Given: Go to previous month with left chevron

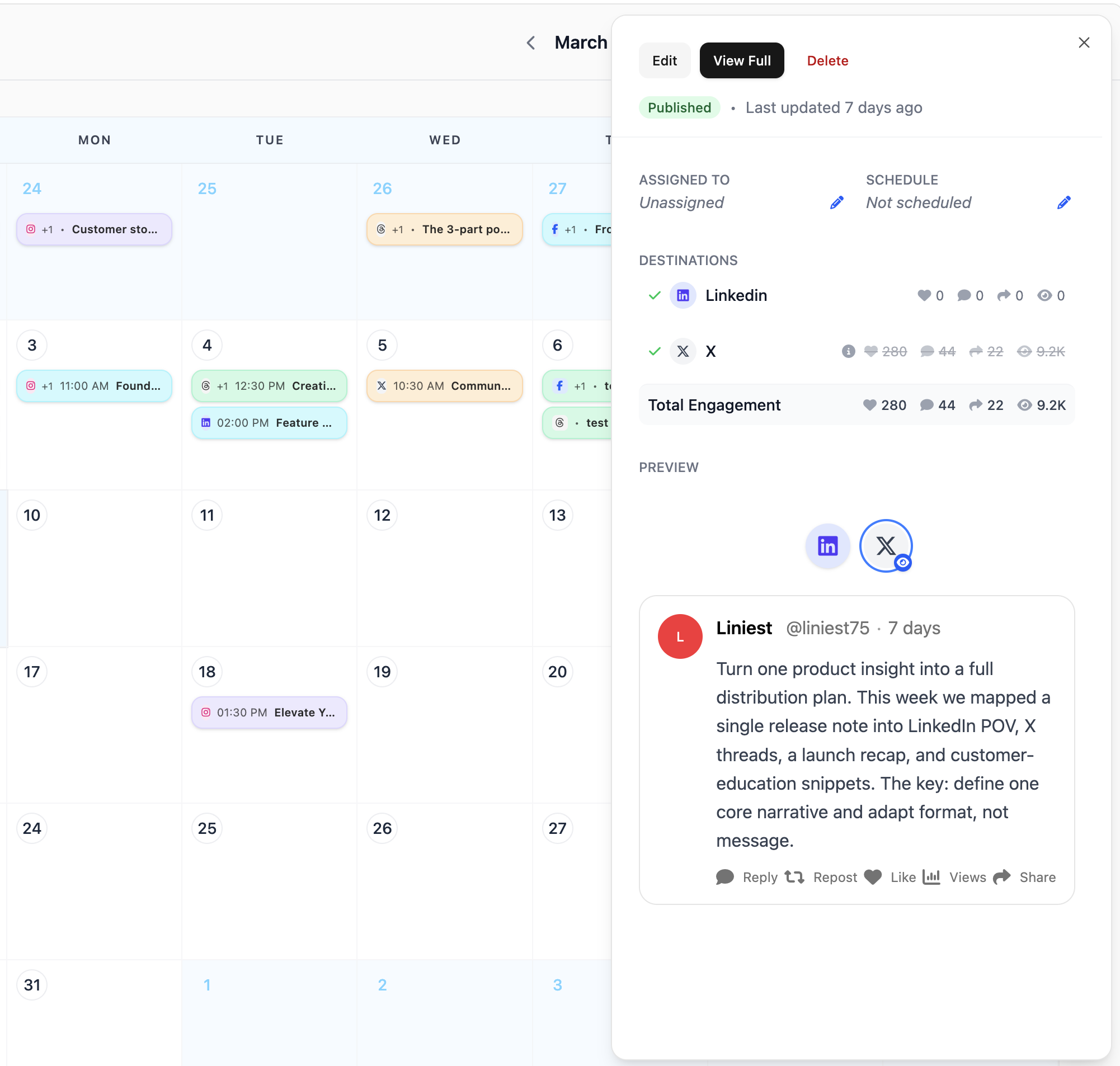Looking at the screenshot, I should point(531,43).
